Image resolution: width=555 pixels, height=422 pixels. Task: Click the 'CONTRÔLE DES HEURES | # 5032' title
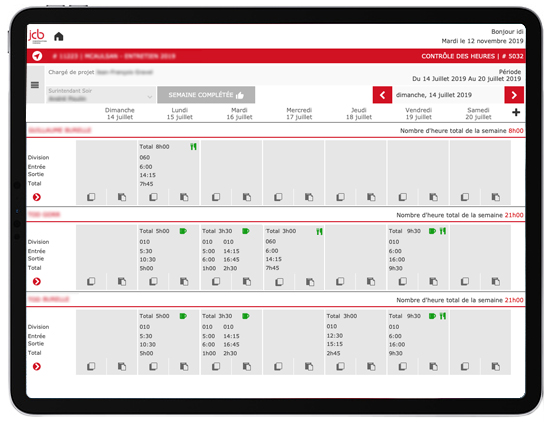pyautogui.click(x=472, y=56)
